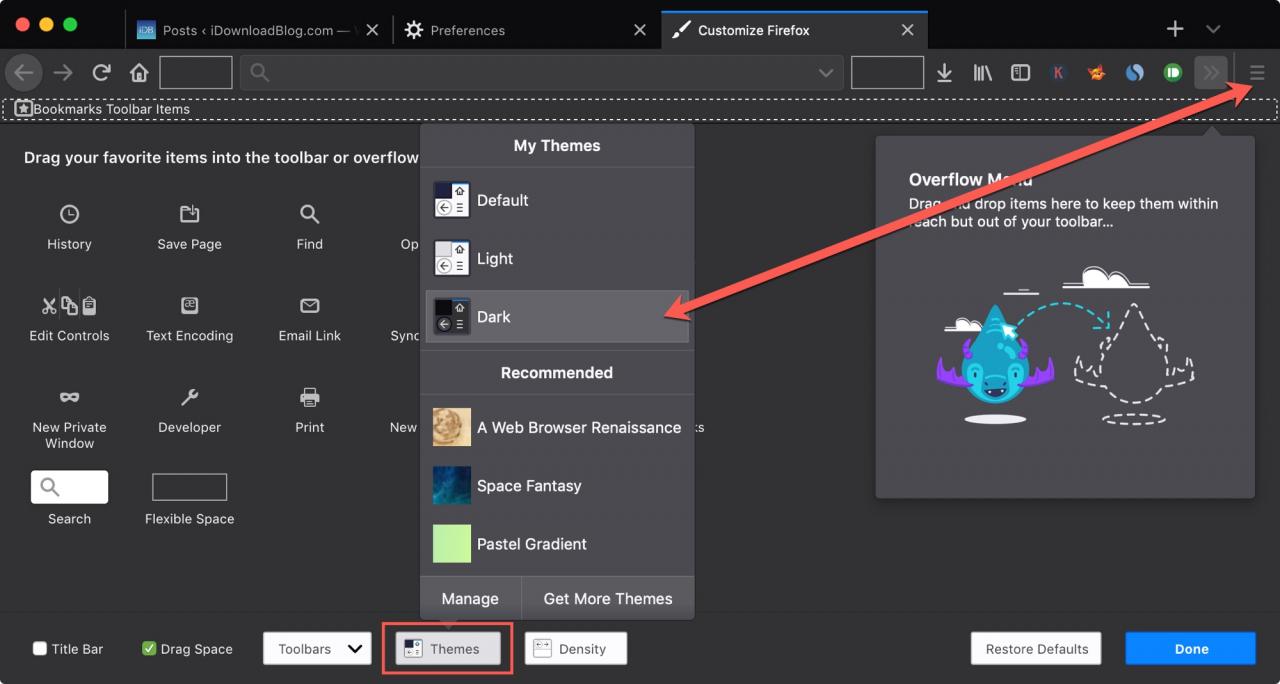Screen dimensions: 1280x684
Task: Open the Density dropdown button
Action: click(x=576, y=648)
